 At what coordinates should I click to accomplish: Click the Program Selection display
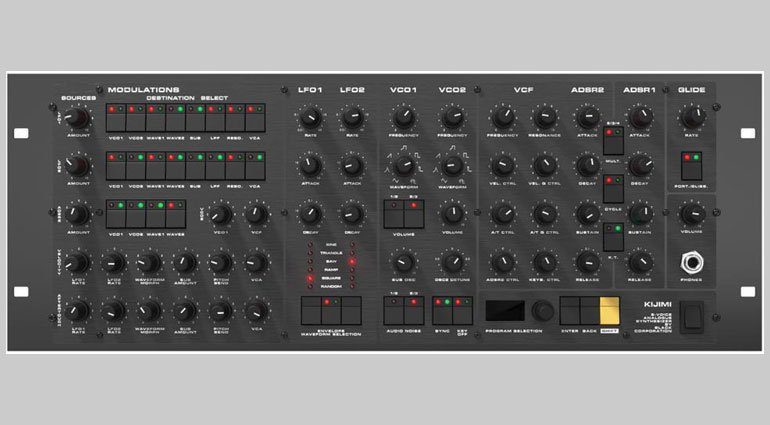pos(504,310)
